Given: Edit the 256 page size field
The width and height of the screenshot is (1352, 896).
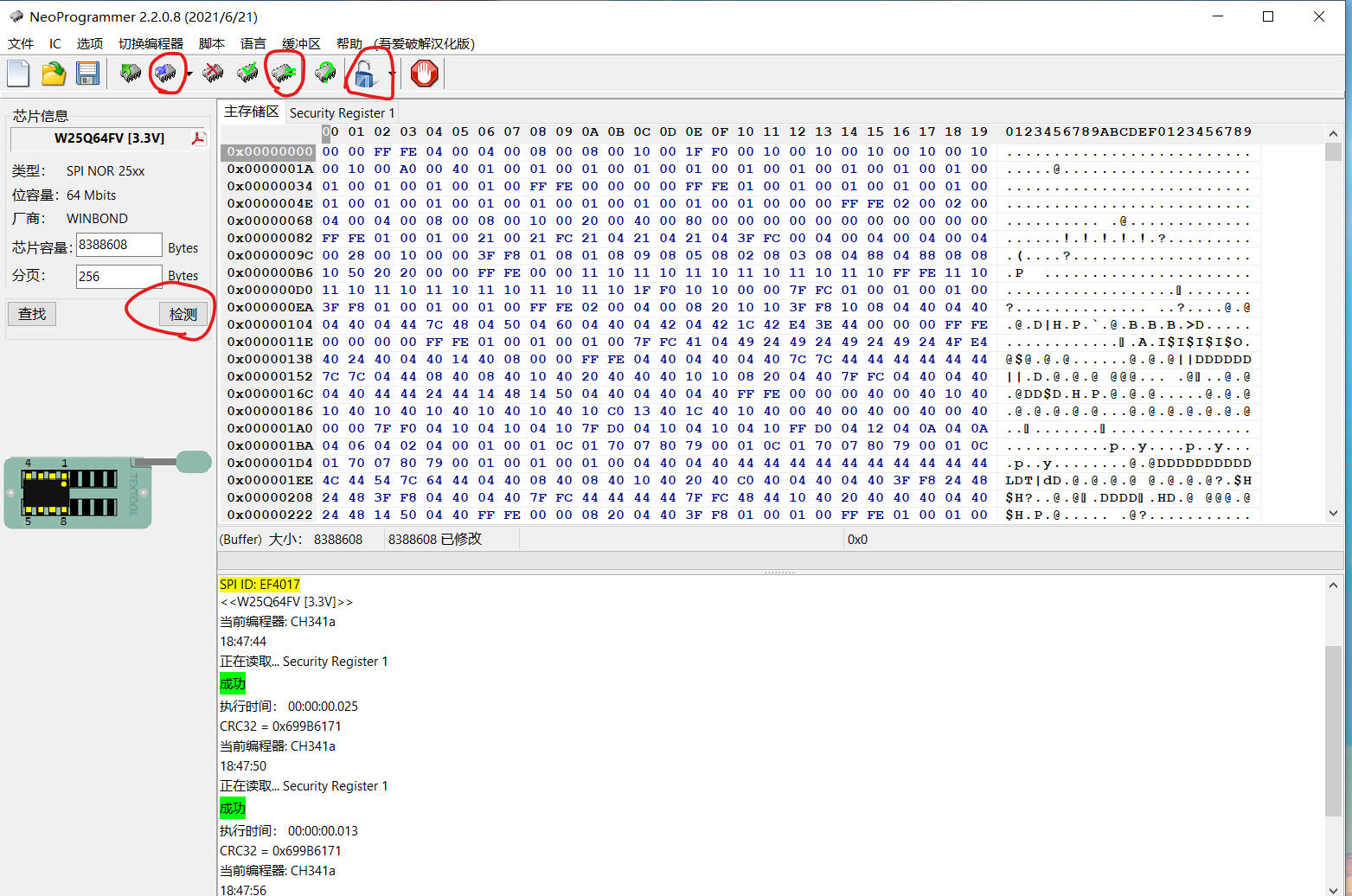Looking at the screenshot, I should coord(117,276).
